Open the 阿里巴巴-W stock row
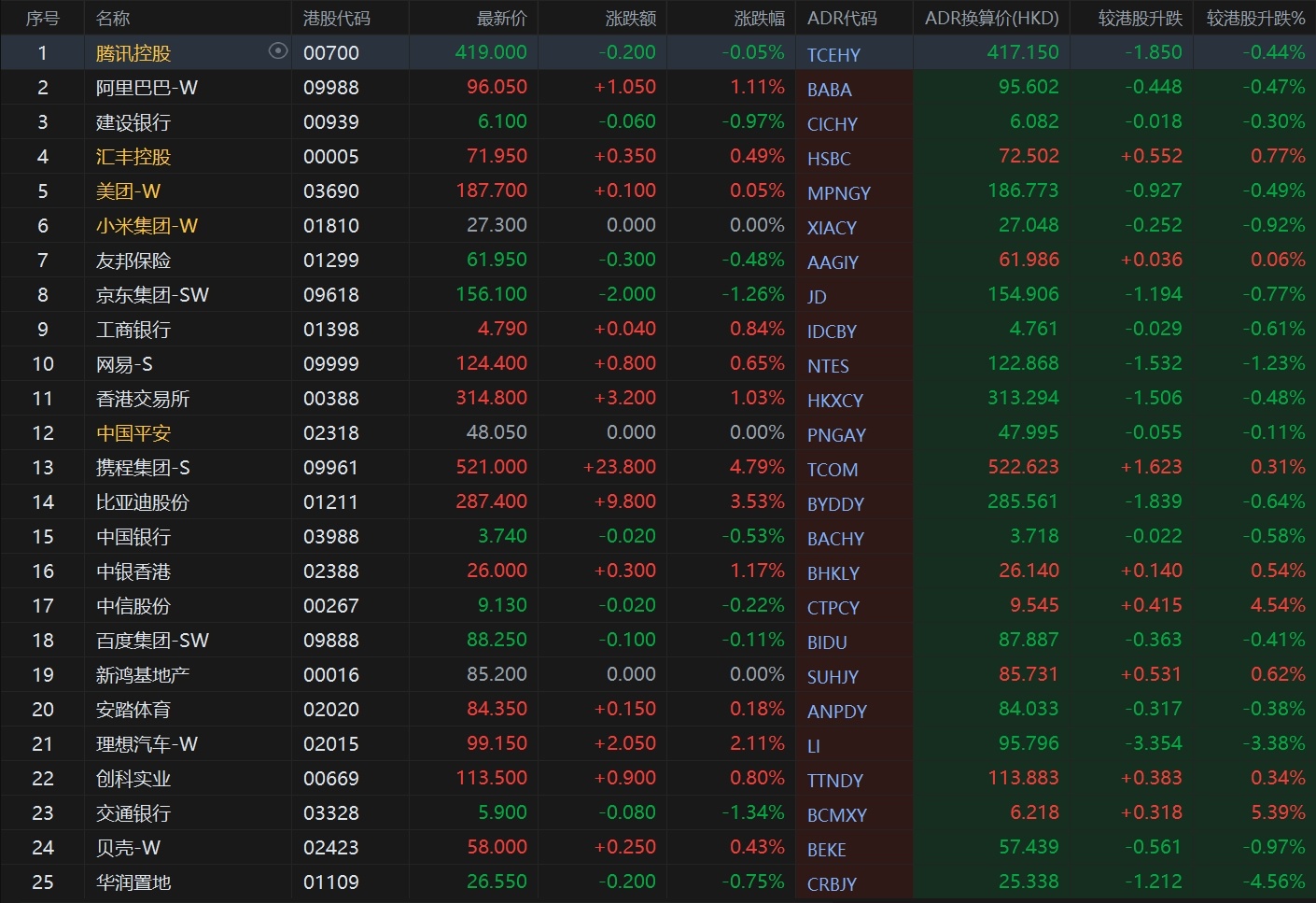This screenshot has height=903, width=1316. click(147, 88)
